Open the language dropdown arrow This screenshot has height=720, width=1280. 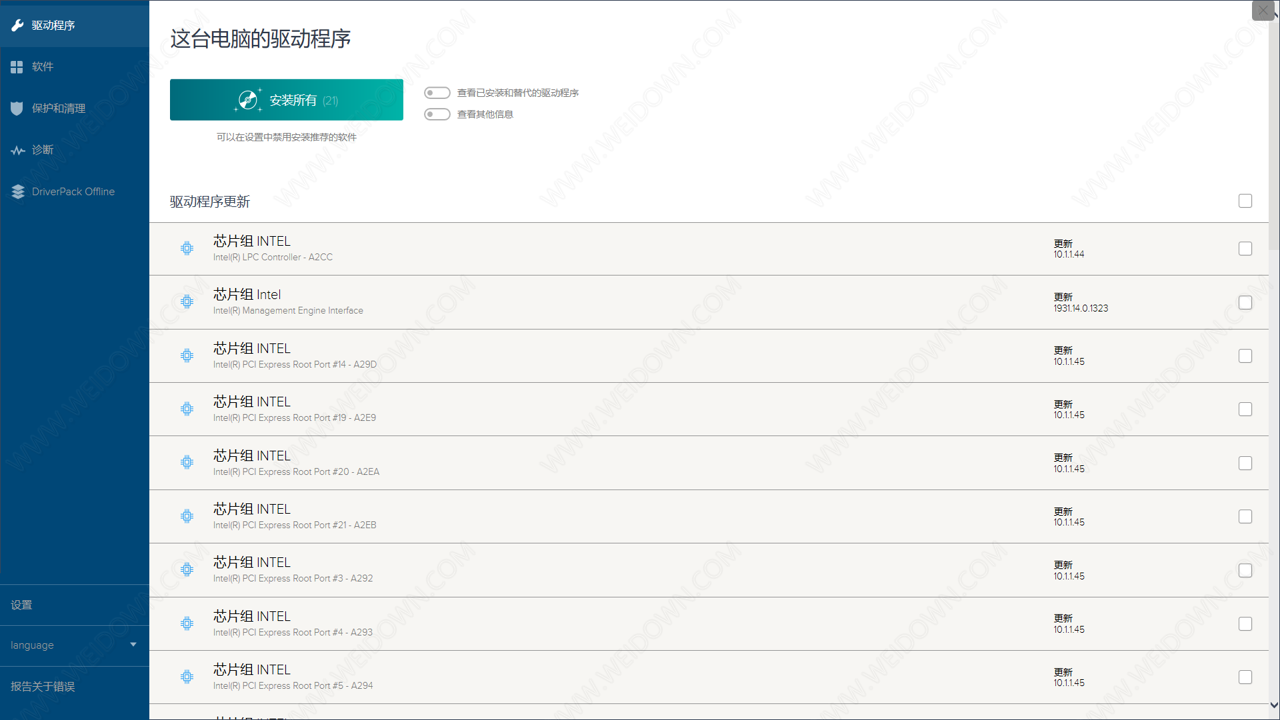[133, 645]
